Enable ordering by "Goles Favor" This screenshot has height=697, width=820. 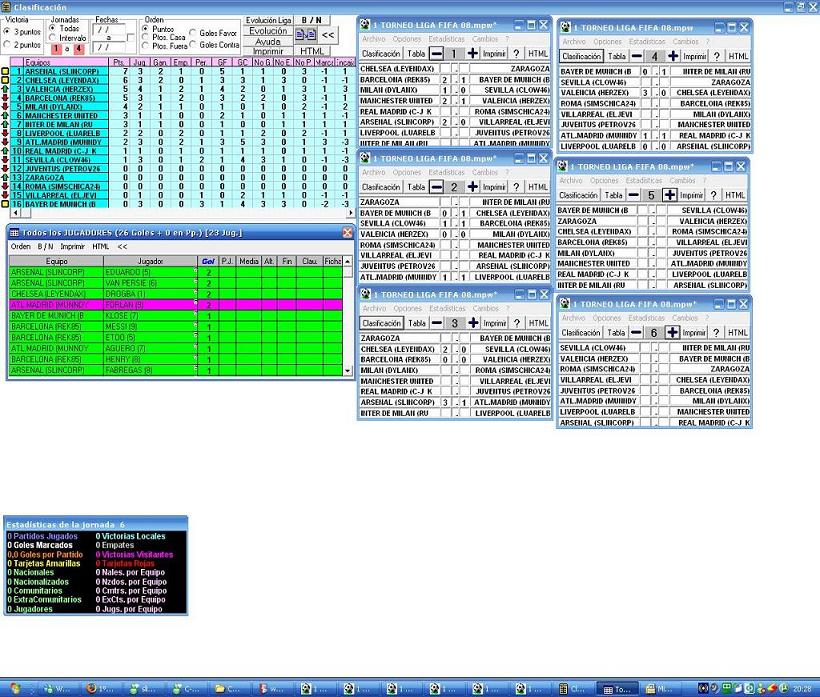click(193, 33)
